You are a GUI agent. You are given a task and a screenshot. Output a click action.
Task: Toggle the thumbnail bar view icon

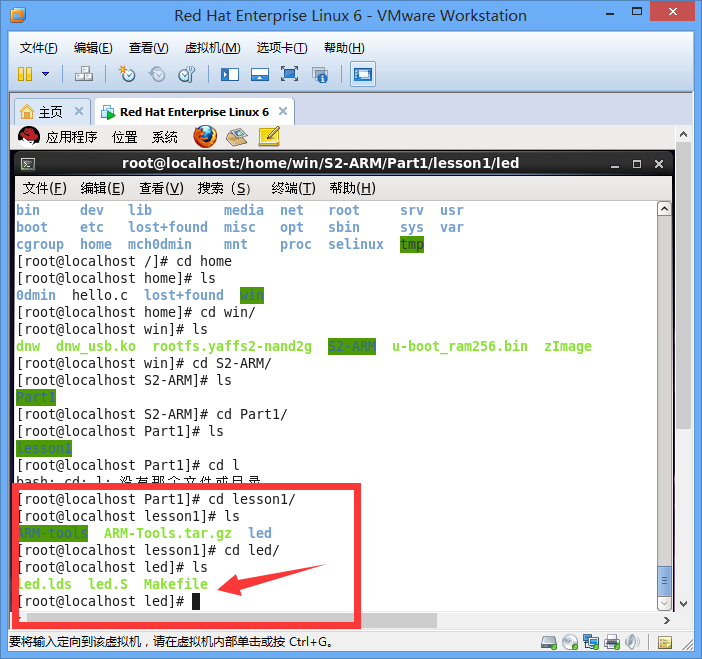tap(260, 74)
